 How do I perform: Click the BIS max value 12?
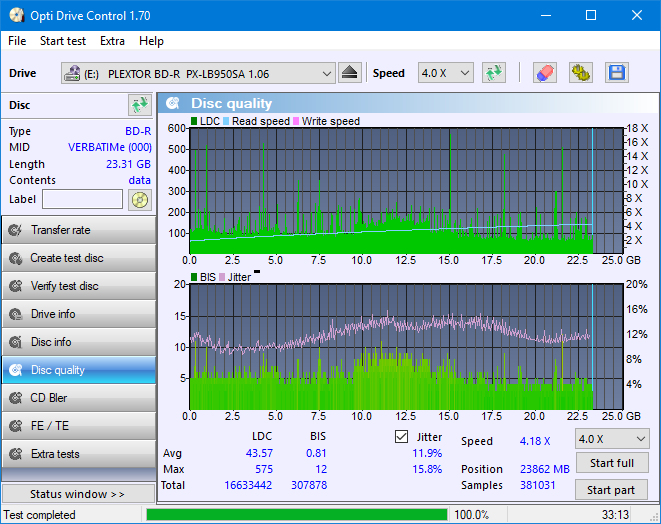point(321,469)
